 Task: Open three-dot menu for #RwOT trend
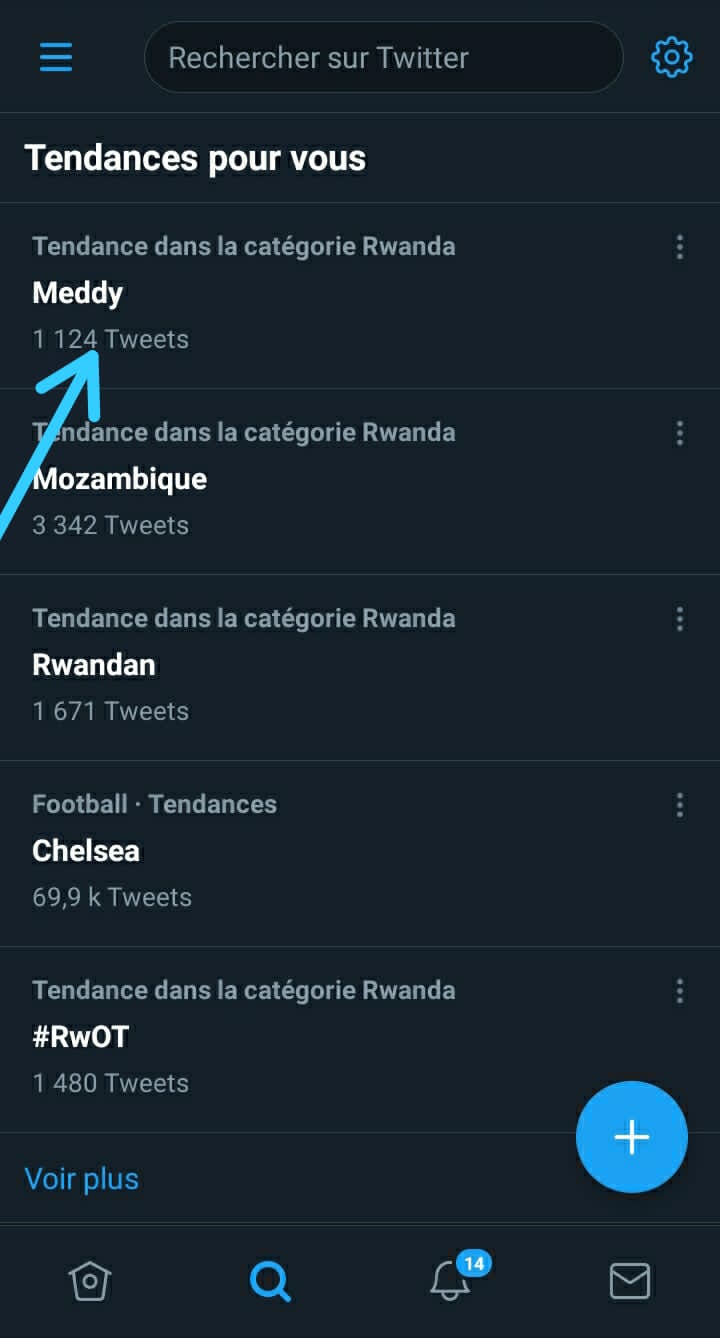coord(680,991)
